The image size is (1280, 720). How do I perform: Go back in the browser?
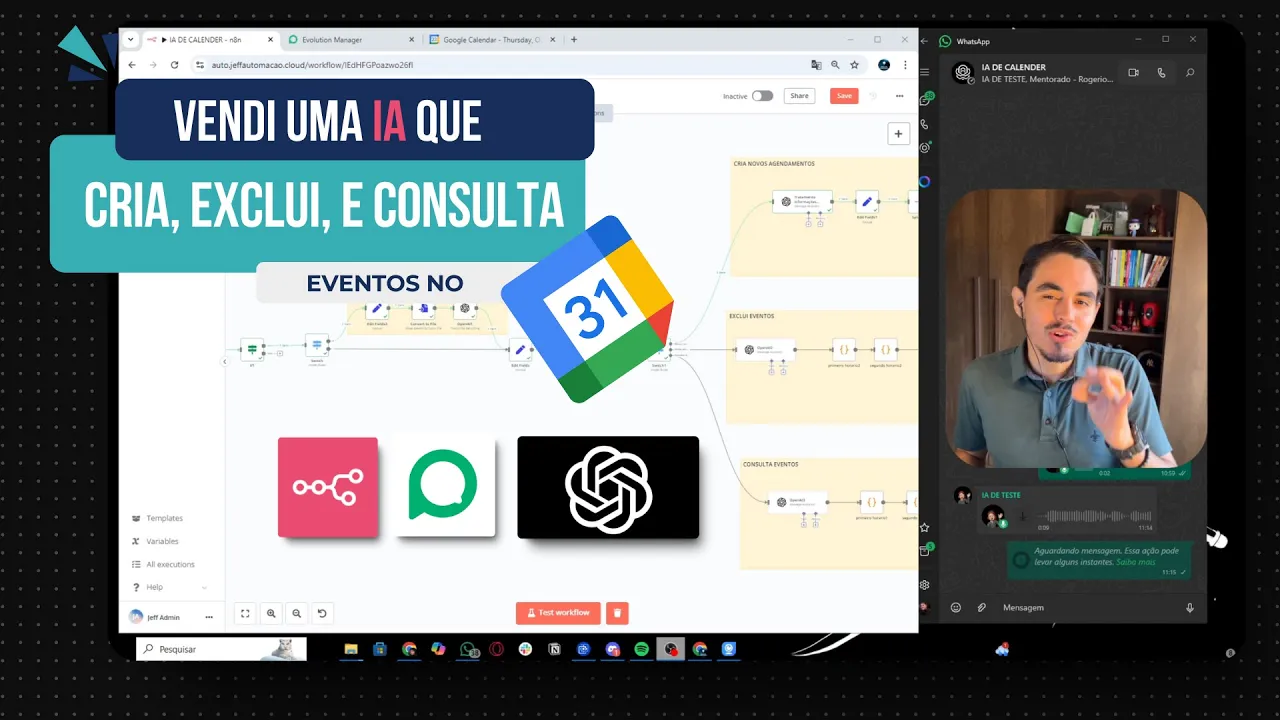coord(132,65)
